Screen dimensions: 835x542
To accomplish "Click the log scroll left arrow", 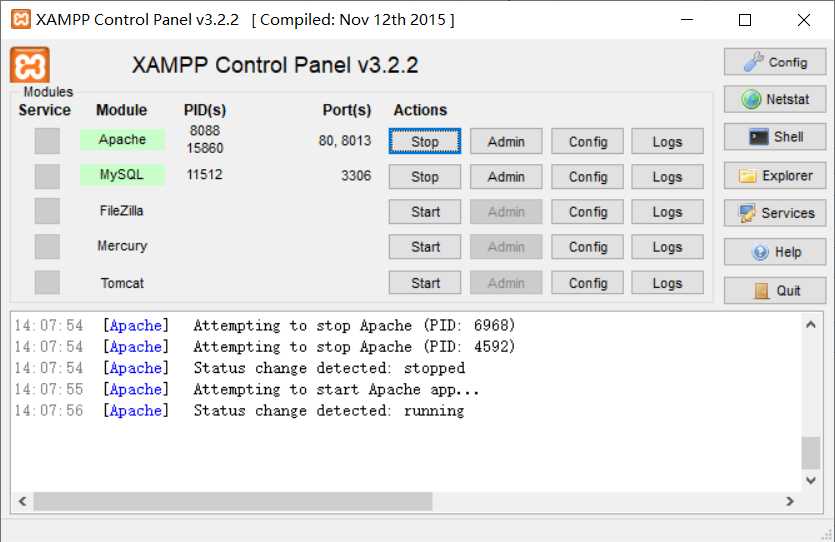I will pos(22,501).
